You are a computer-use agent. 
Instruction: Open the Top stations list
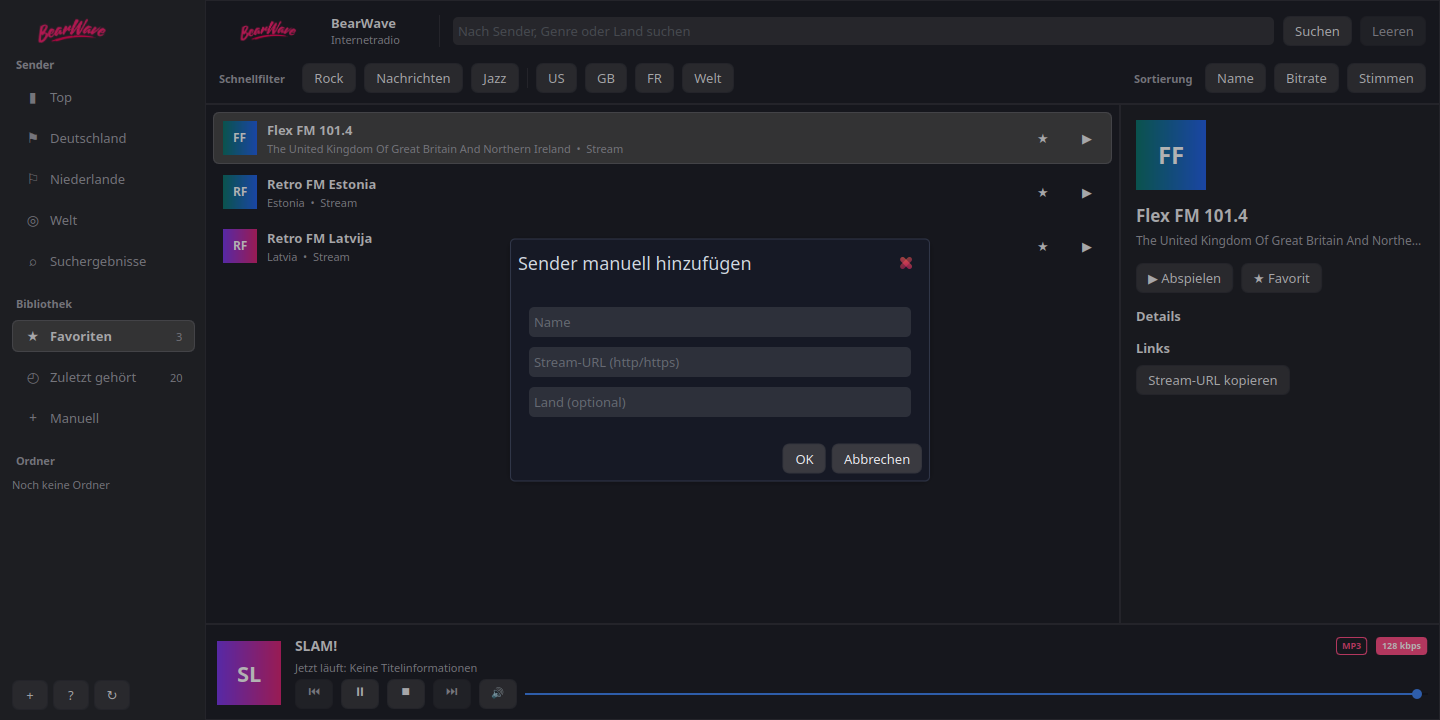pyautogui.click(x=103, y=98)
